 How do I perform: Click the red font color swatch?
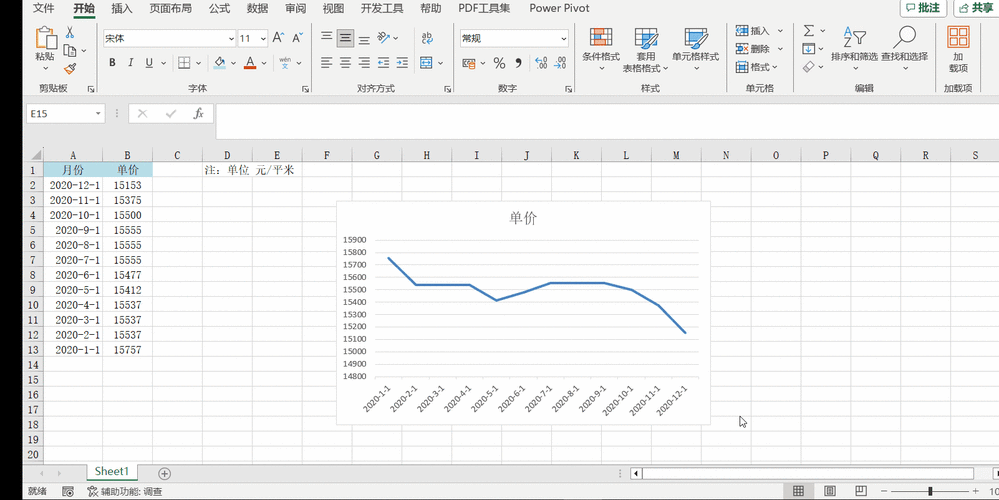(x=250, y=63)
